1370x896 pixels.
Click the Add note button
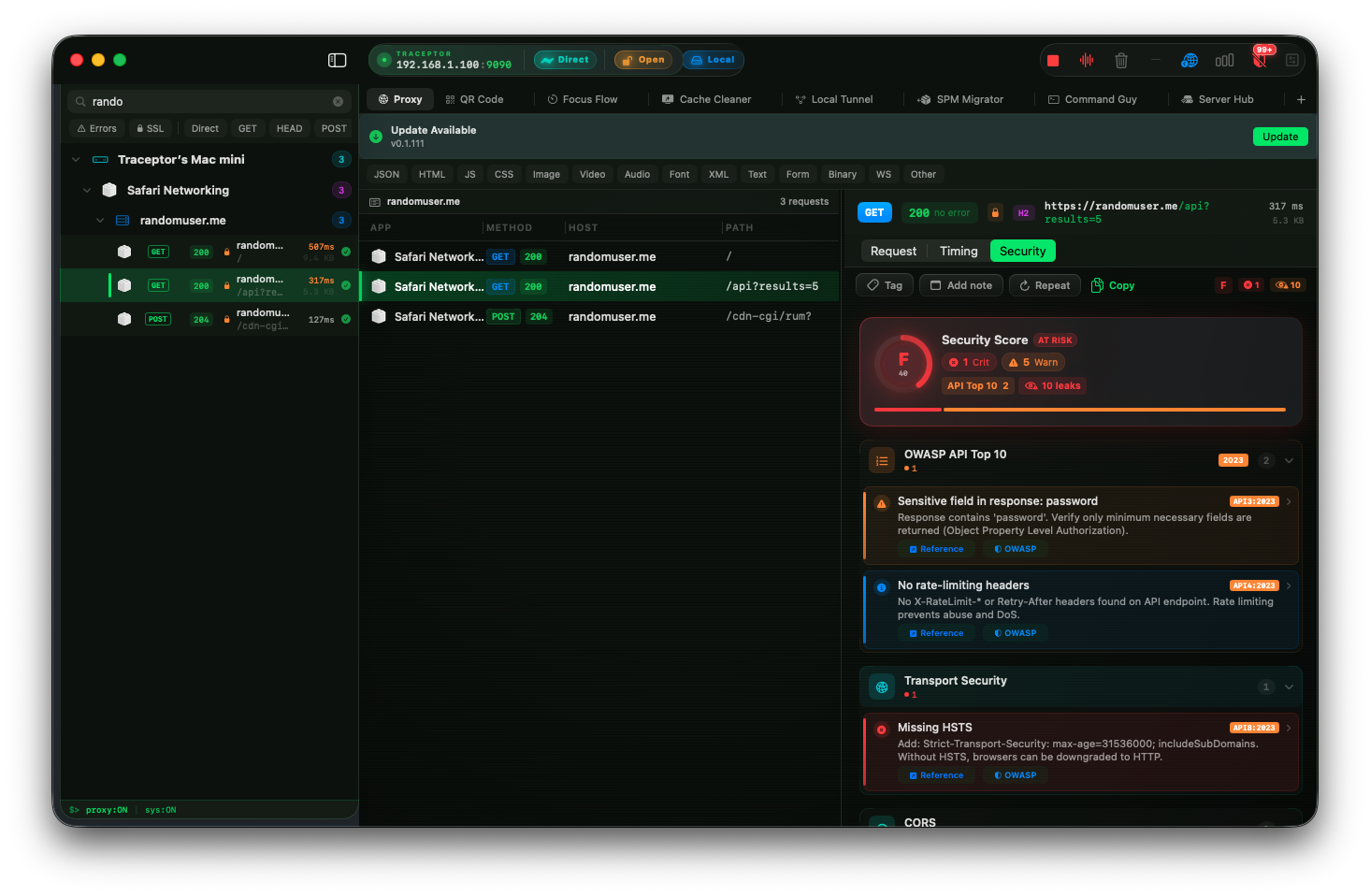961,285
